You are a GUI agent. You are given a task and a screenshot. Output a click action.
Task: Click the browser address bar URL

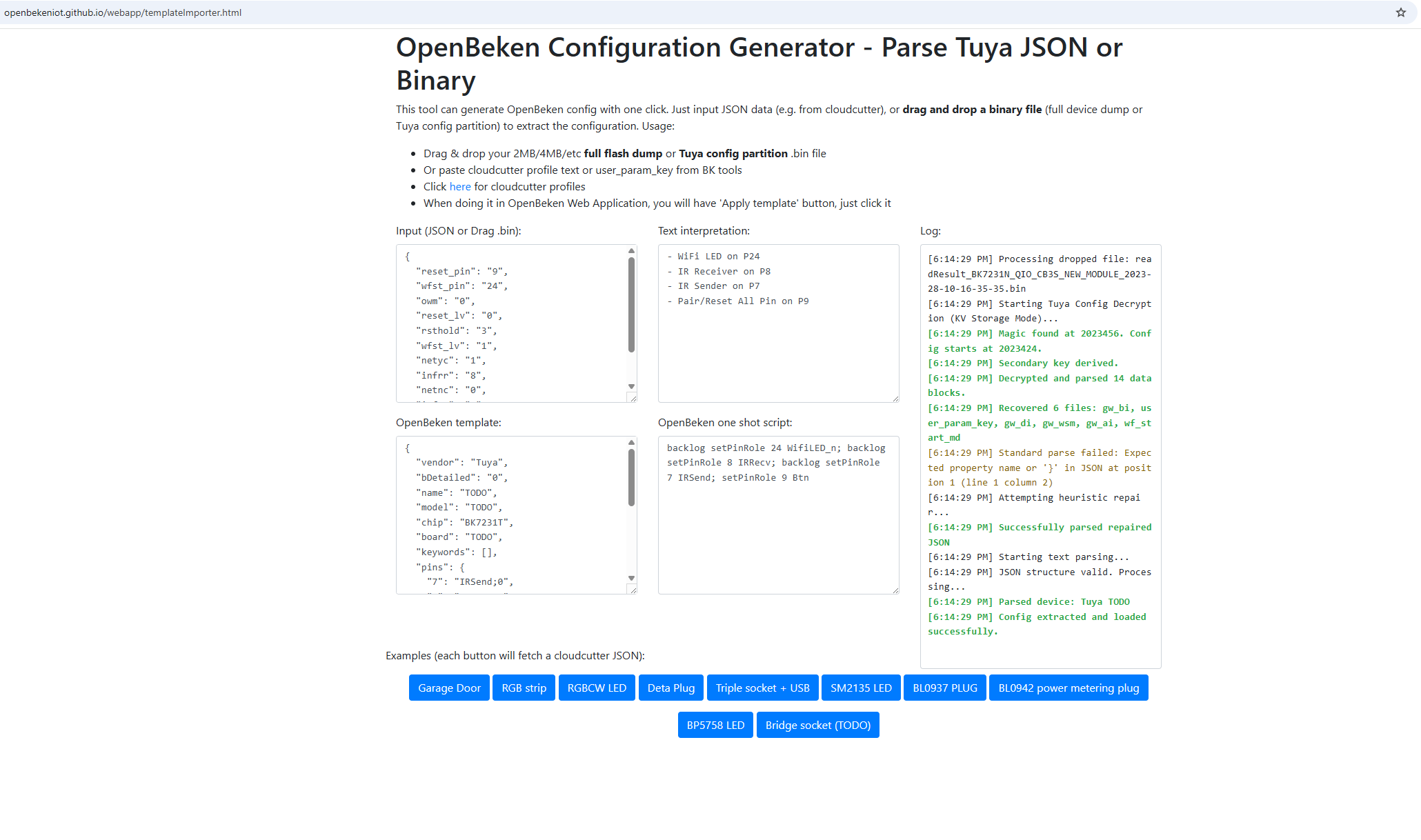[x=123, y=12]
